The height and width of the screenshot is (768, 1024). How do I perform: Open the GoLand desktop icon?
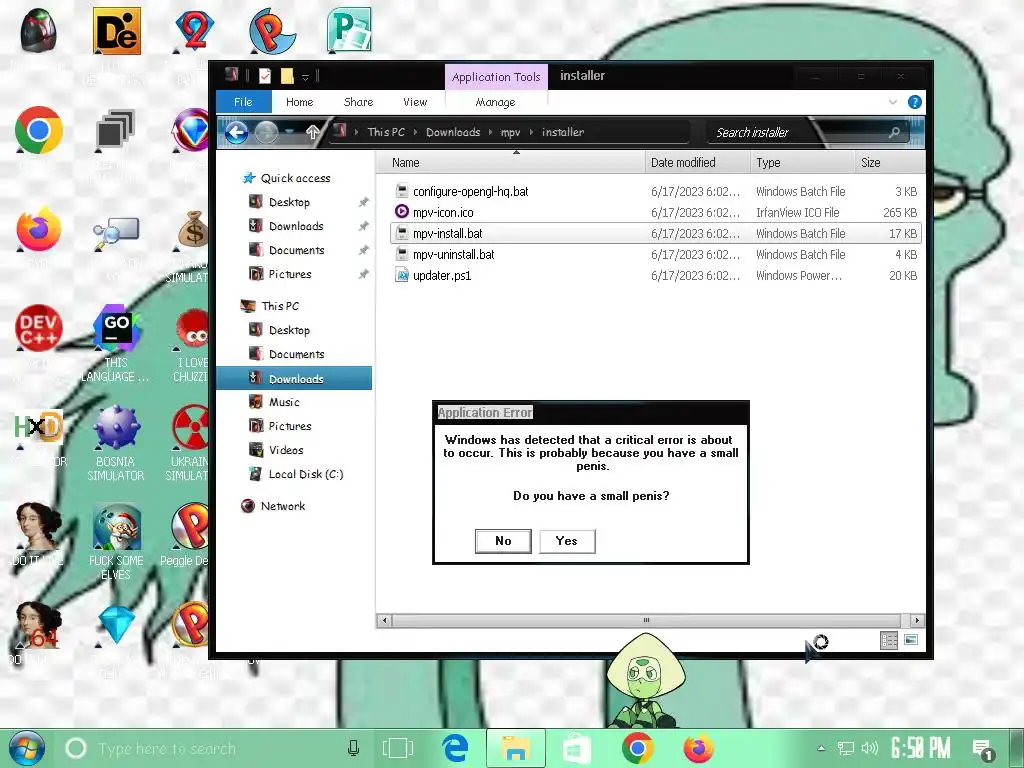click(x=116, y=328)
